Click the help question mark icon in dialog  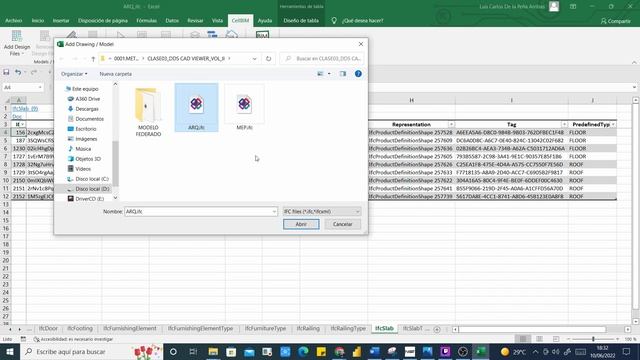[358, 74]
